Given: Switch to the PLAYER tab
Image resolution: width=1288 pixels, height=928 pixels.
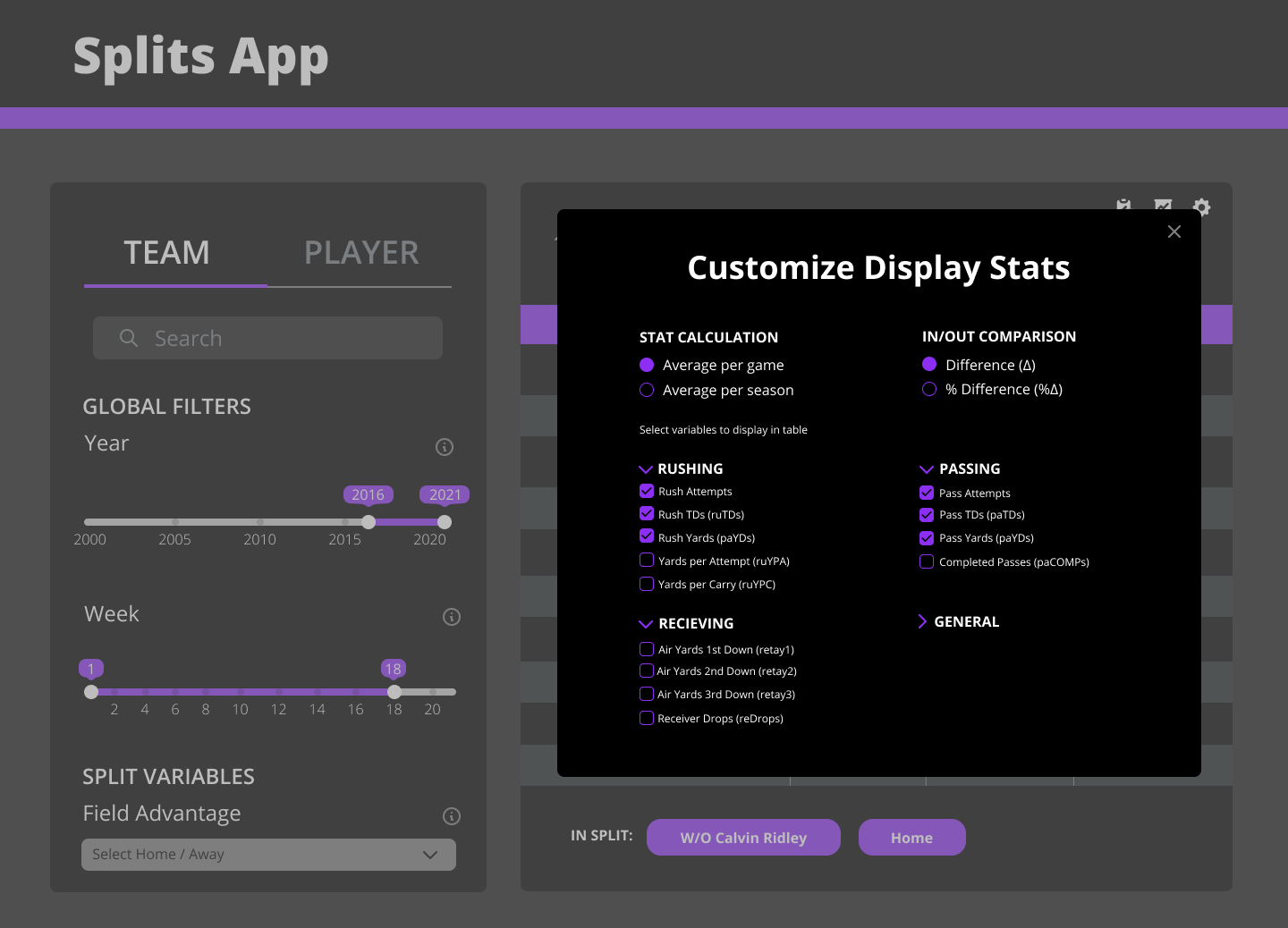Looking at the screenshot, I should (x=361, y=253).
